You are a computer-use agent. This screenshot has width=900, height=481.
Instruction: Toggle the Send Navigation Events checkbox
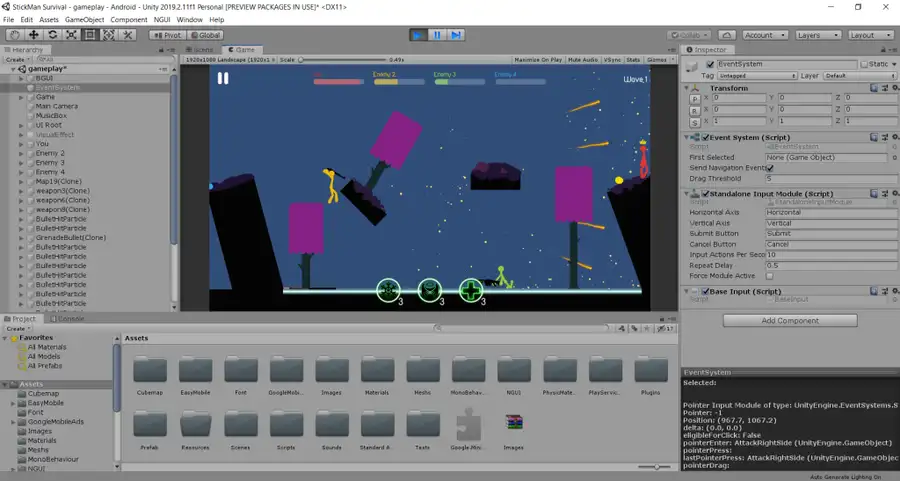click(x=769, y=168)
